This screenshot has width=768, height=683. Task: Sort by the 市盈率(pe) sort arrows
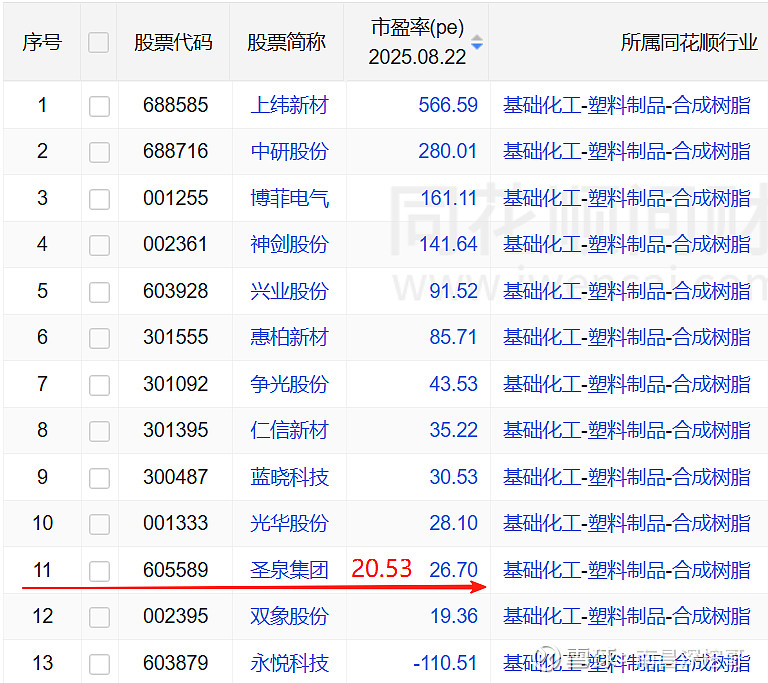(477, 42)
